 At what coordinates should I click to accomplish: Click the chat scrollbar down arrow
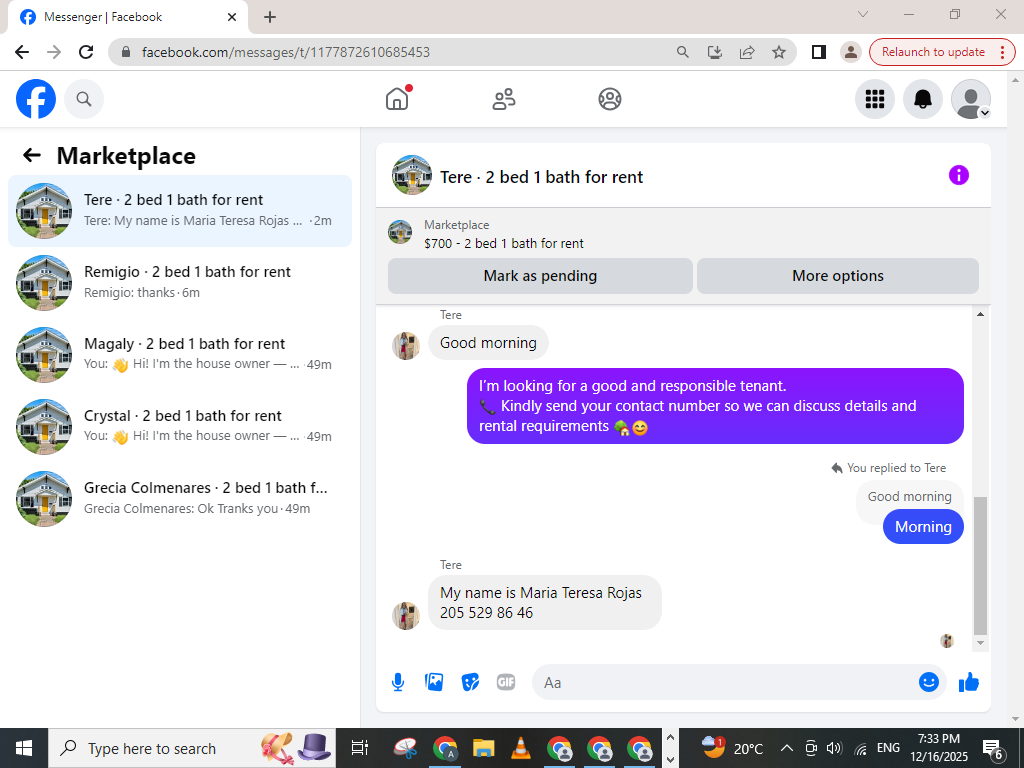(x=980, y=643)
